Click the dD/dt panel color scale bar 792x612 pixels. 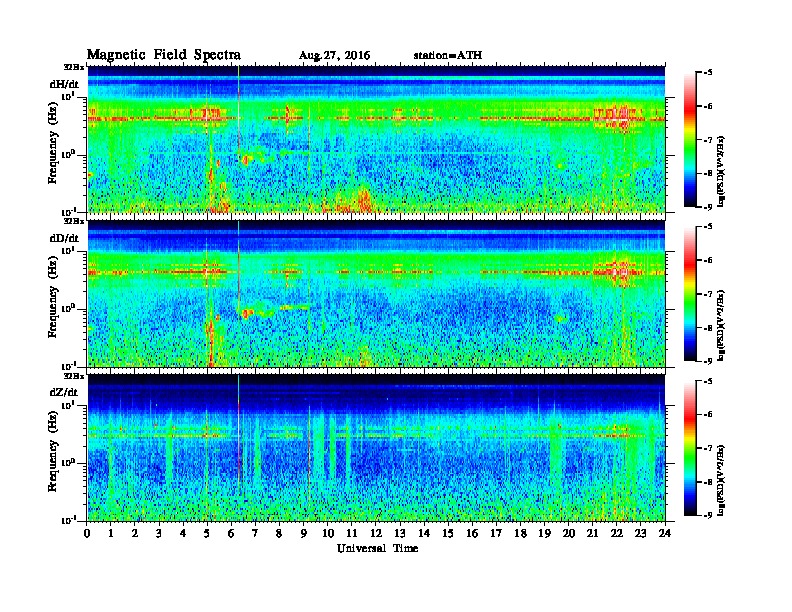click(x=690, y=294)
